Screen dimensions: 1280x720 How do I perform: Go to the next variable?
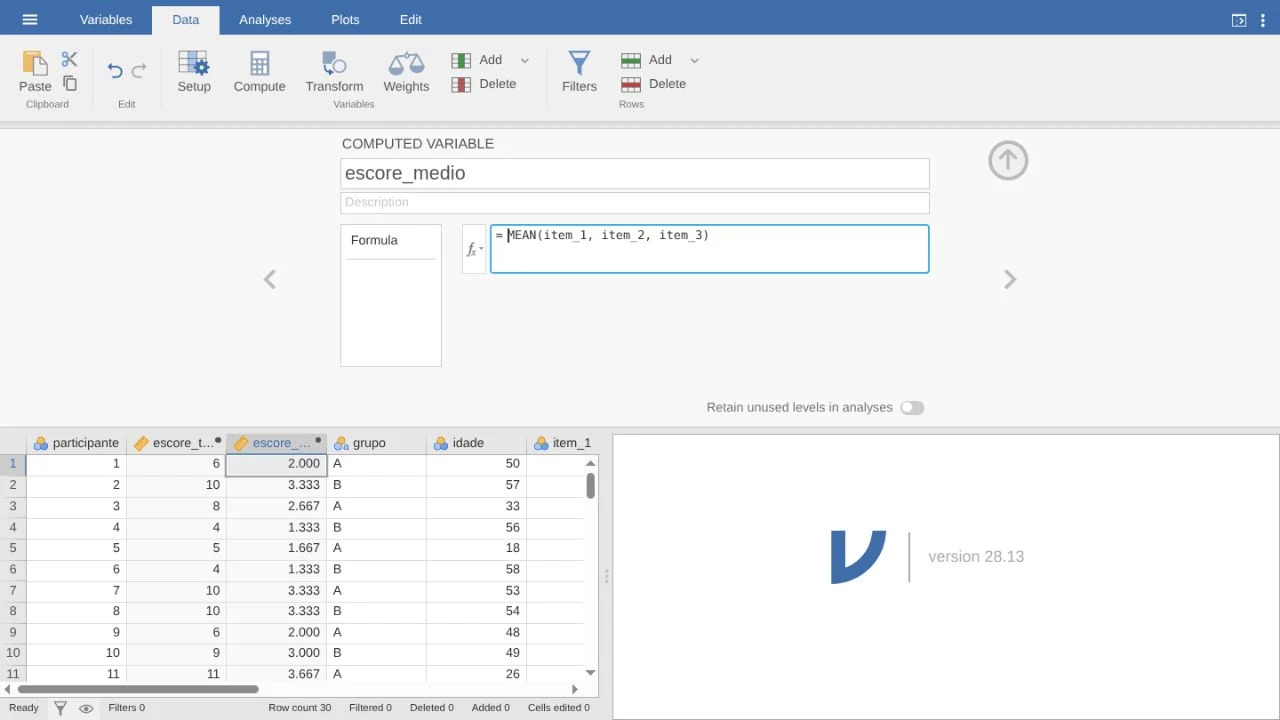coord(1010,279)
